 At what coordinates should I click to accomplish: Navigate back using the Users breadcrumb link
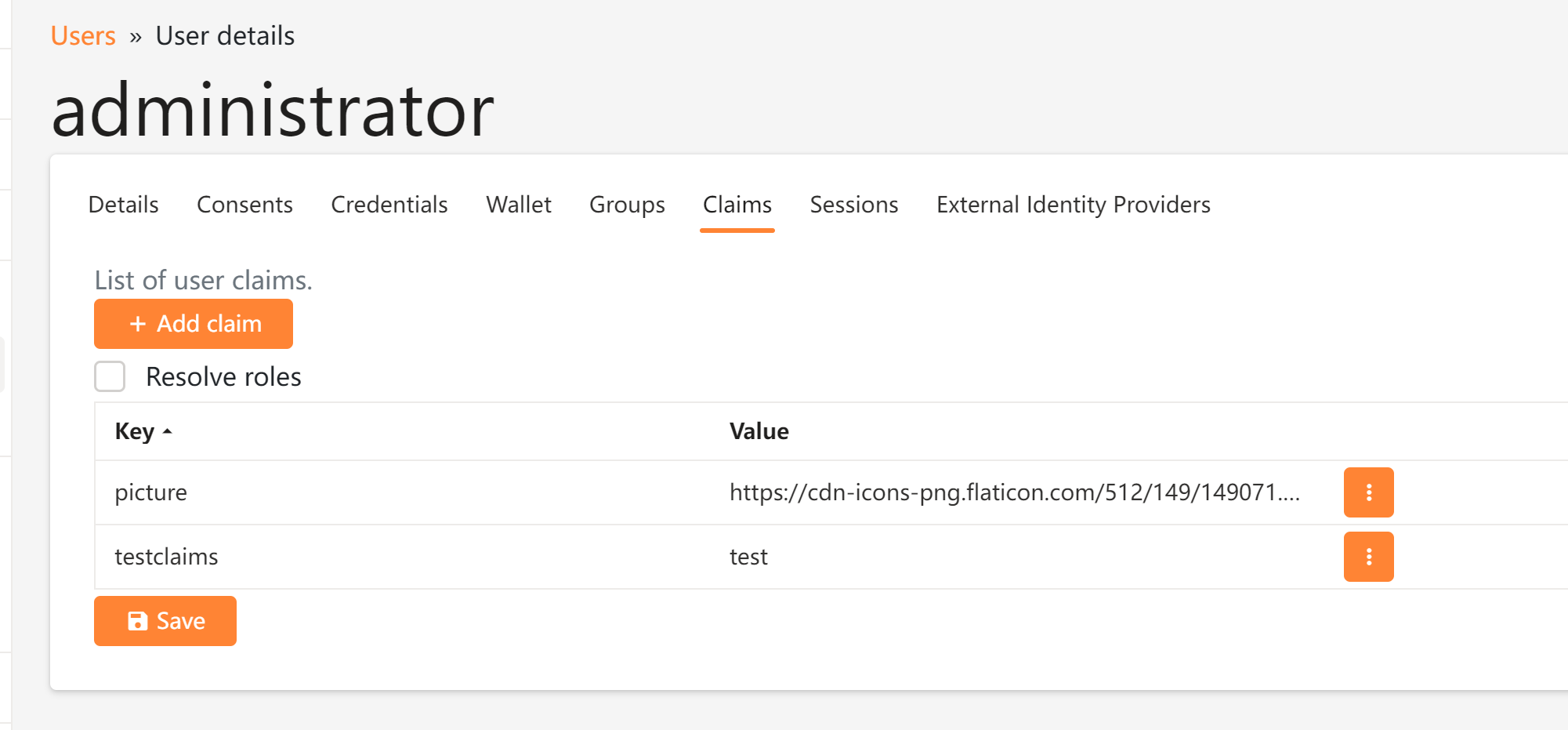(x=82, y=35)
